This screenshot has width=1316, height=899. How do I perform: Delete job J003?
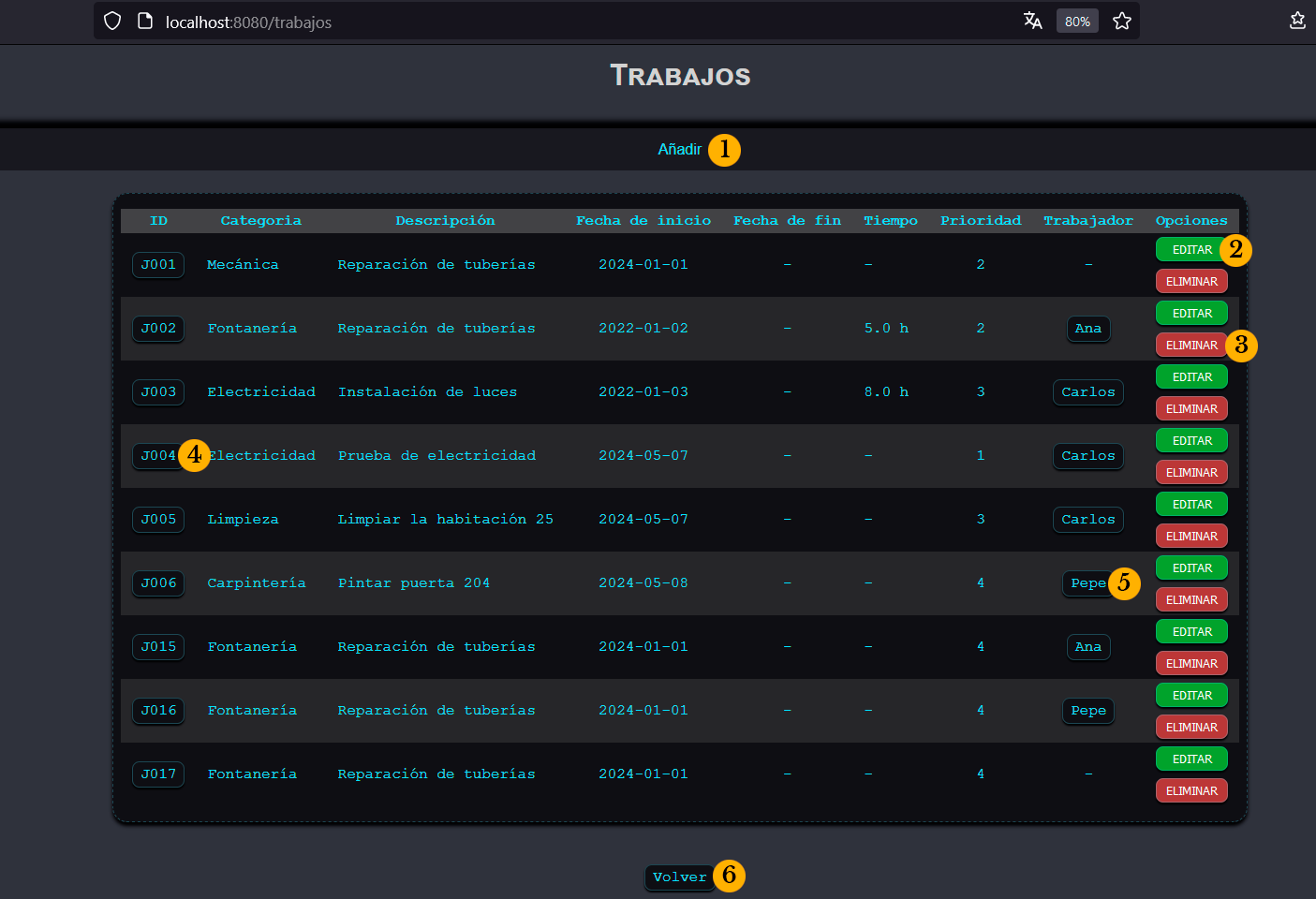coord(1191,409)
